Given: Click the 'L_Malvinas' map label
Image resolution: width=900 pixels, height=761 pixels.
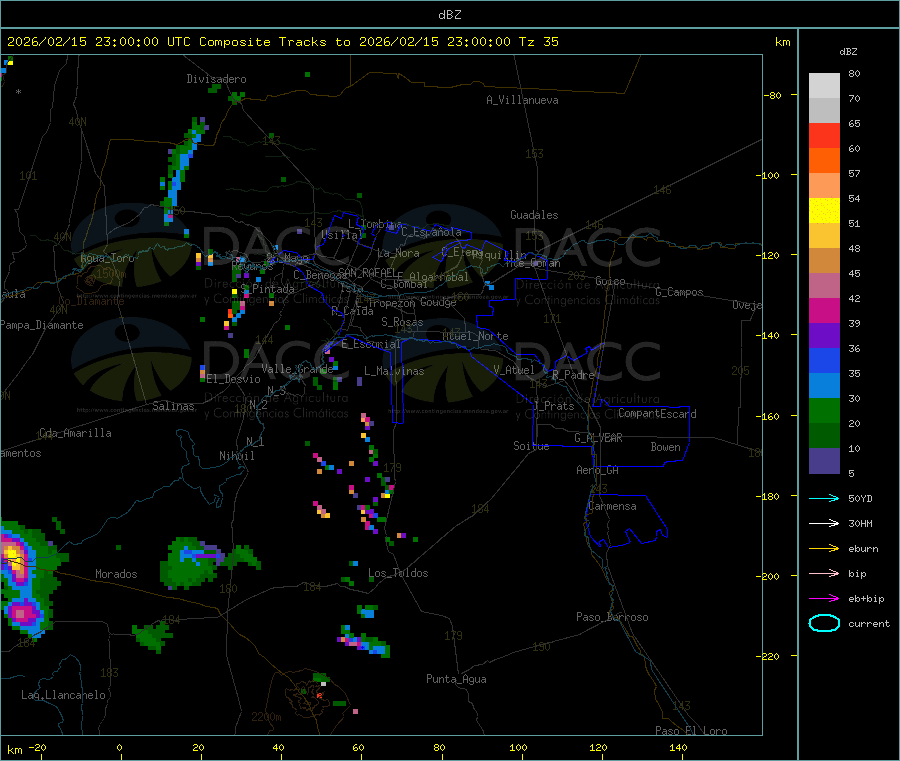Looking at the screenshot, I should [x=394, y=371].
